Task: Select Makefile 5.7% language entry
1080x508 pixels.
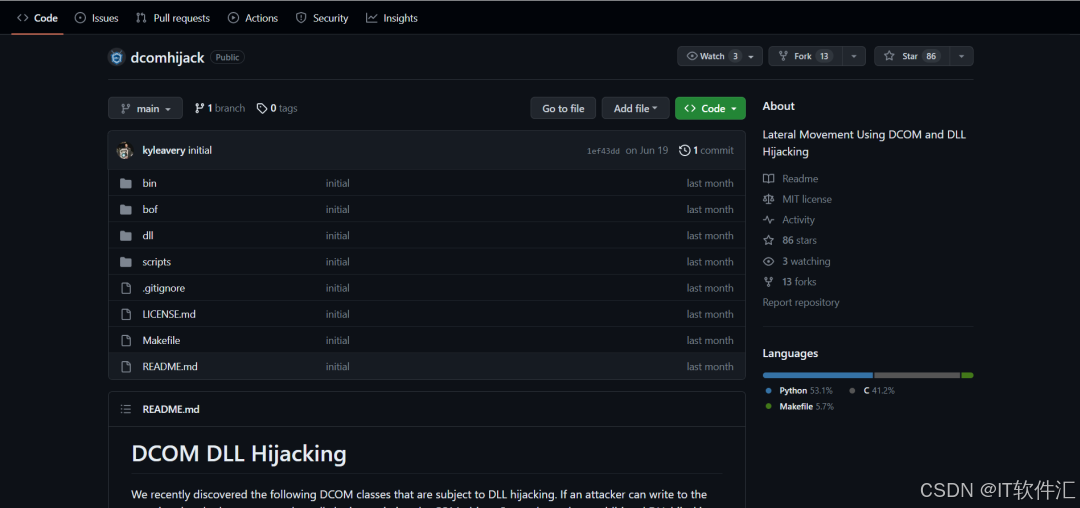Action: pyautogui.click(x=800, y=407)
